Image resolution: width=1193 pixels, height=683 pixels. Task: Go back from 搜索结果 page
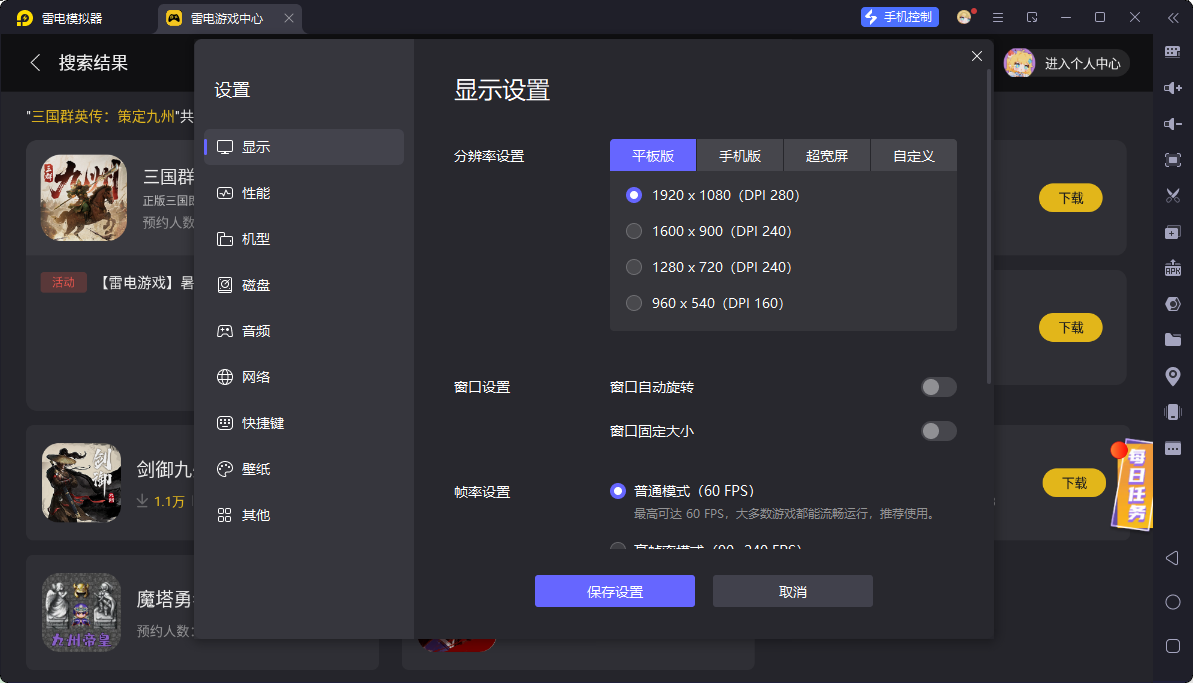click(35, 62)
